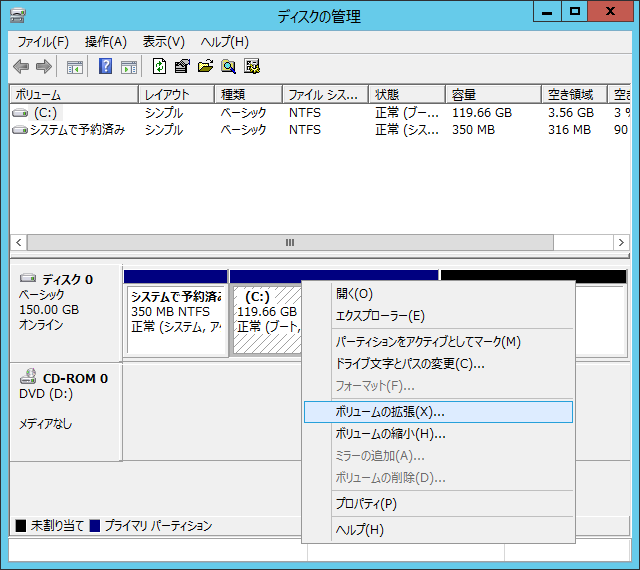Sort by the ファイル シス... column header

click(x=326, y=95)
